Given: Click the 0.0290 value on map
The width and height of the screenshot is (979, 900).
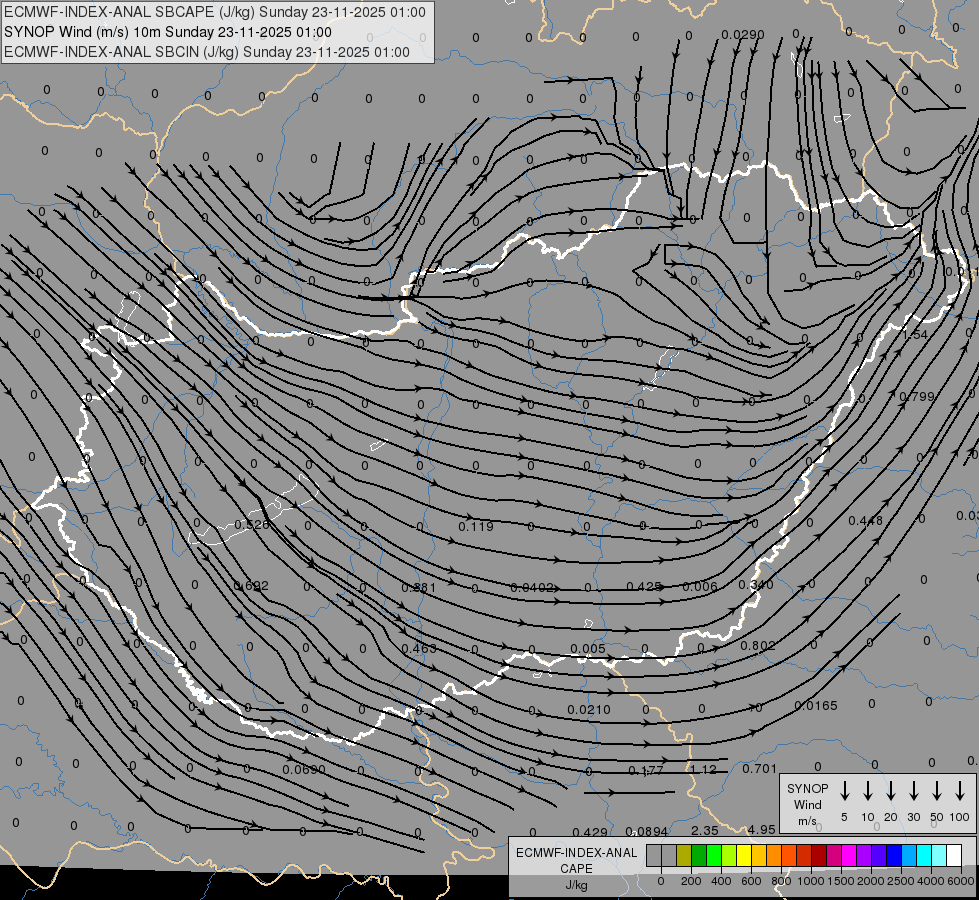Looking at the screenshot, I should tap(742, 34).
